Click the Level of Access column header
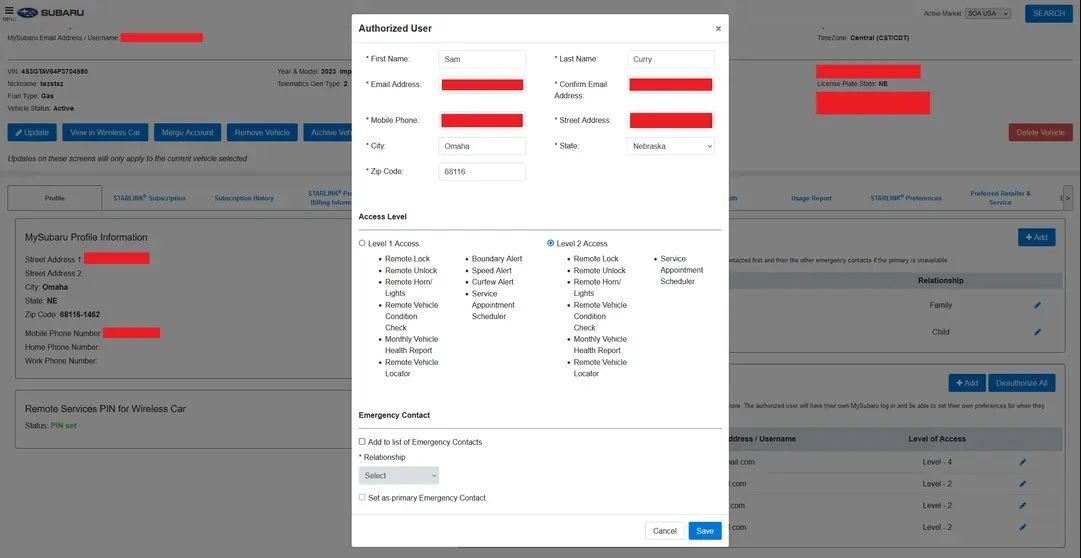 (x=937, y=439)
